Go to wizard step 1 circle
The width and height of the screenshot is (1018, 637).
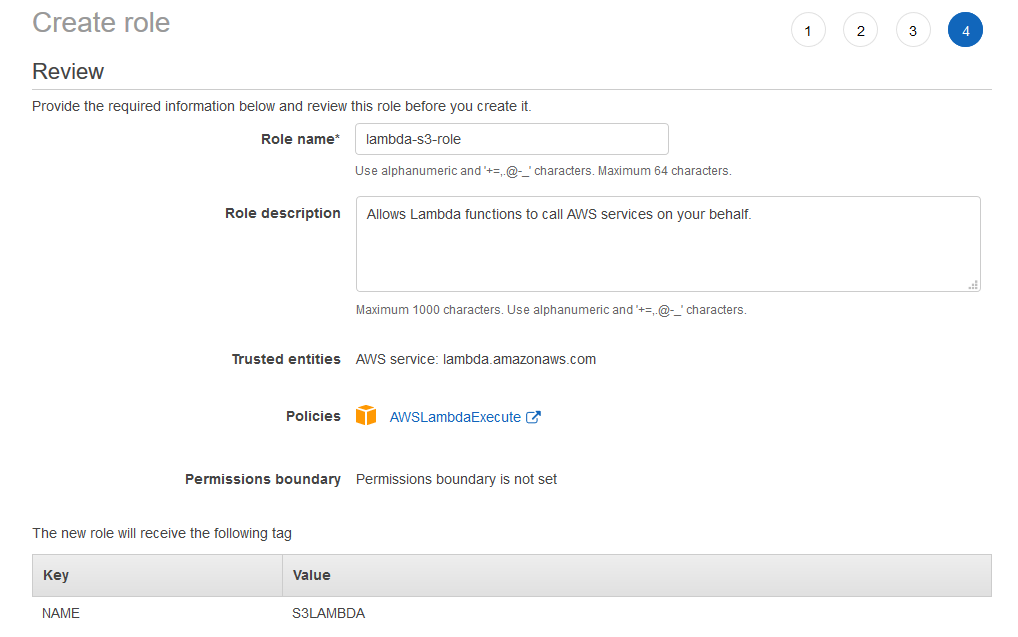pos(808,30)
